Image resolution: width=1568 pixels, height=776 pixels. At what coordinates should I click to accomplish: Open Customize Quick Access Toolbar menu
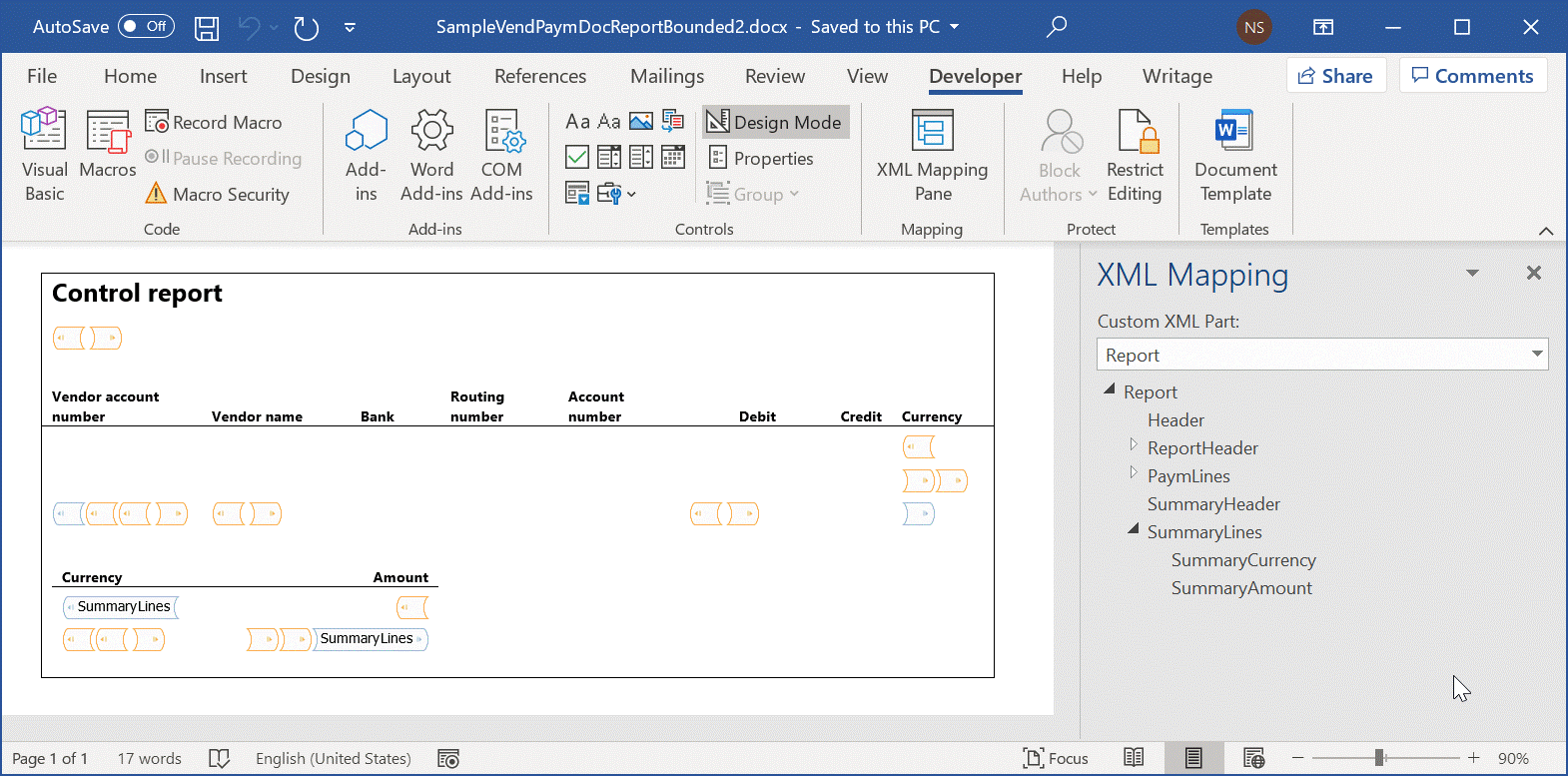pos(350,27)
